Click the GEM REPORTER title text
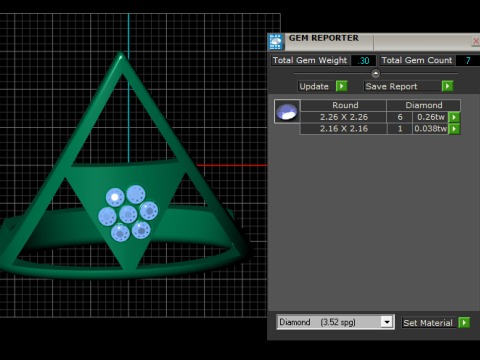 324,38
